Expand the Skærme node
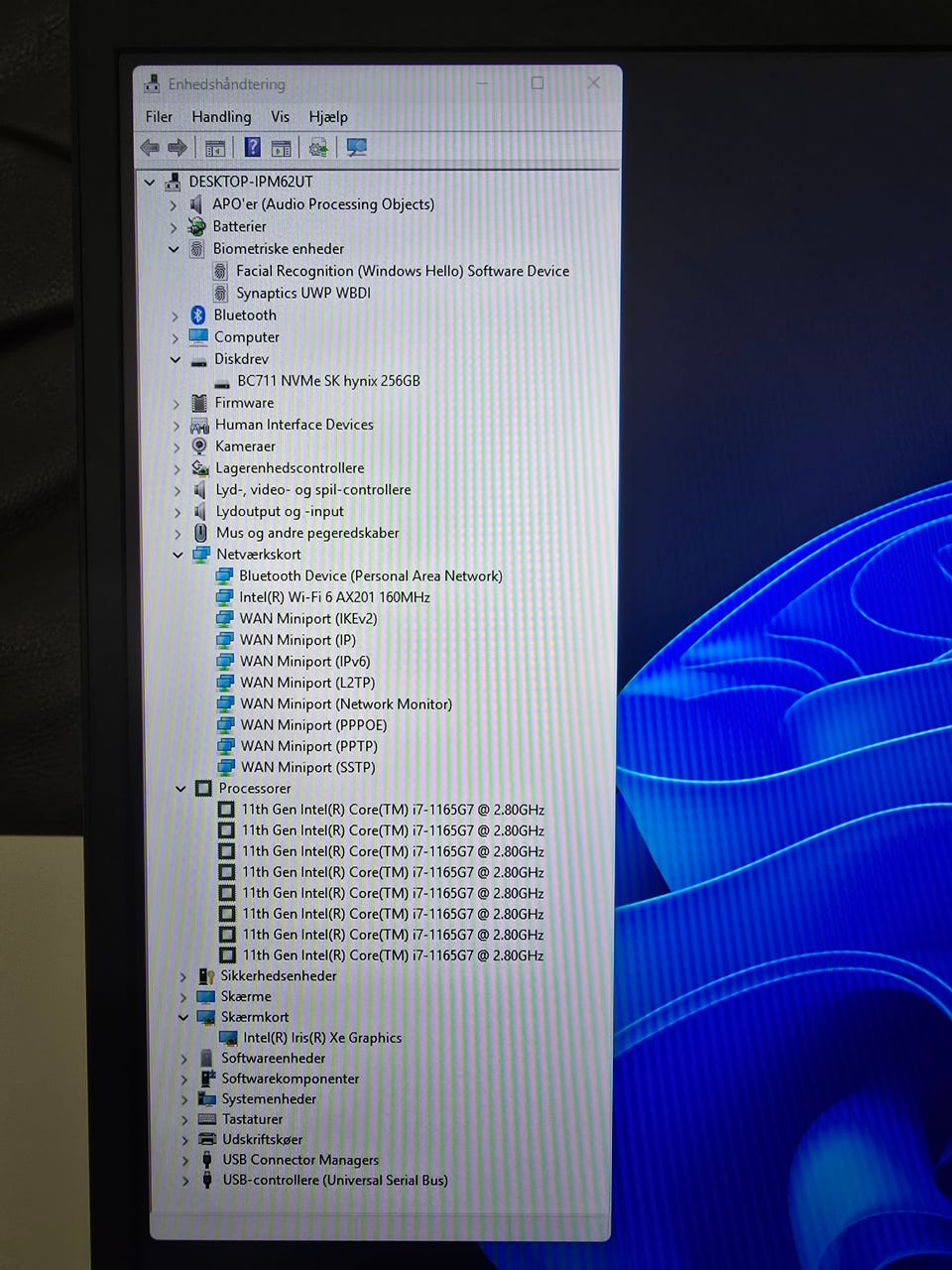The height and width of the screenshot is (1270, 952). (x=183, y=997)
